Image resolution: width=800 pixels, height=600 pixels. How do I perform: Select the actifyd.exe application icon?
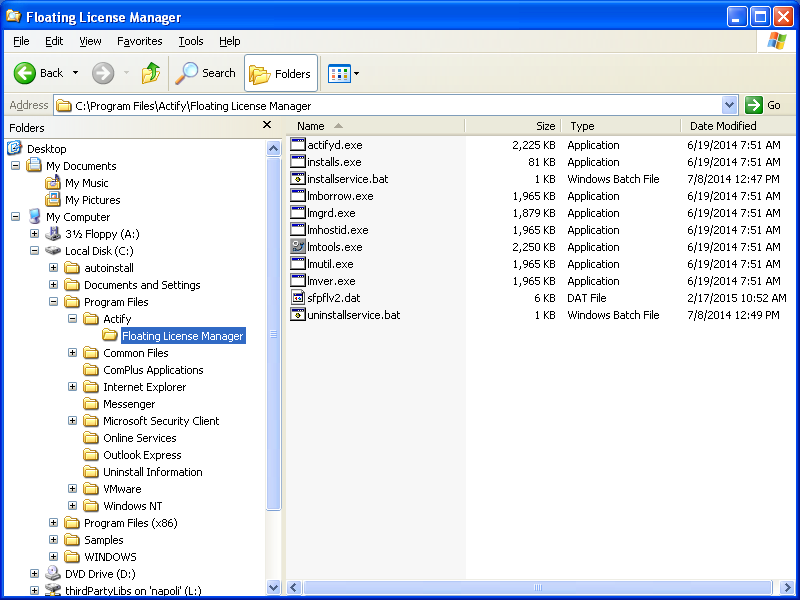tap(298, 145)
